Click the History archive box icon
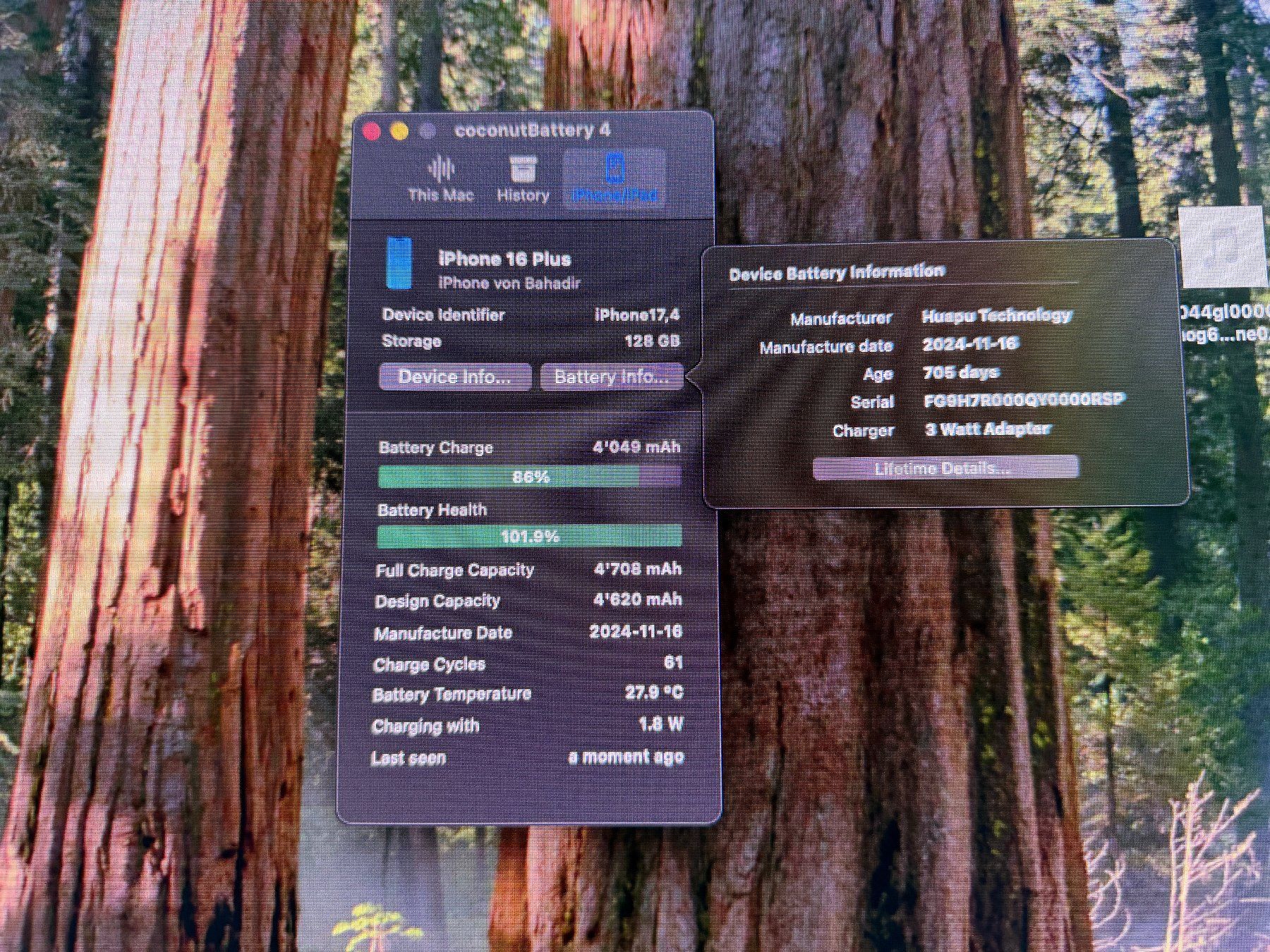The height and width of the screenshot is (952, 1270). point(523,169)
